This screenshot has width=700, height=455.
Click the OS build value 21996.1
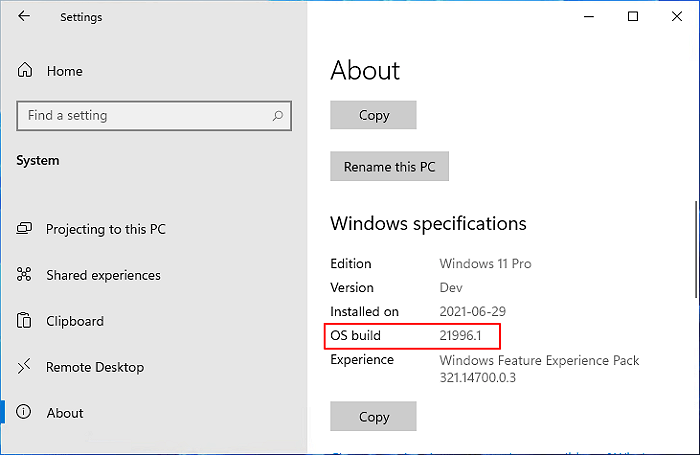pos(462,336)
